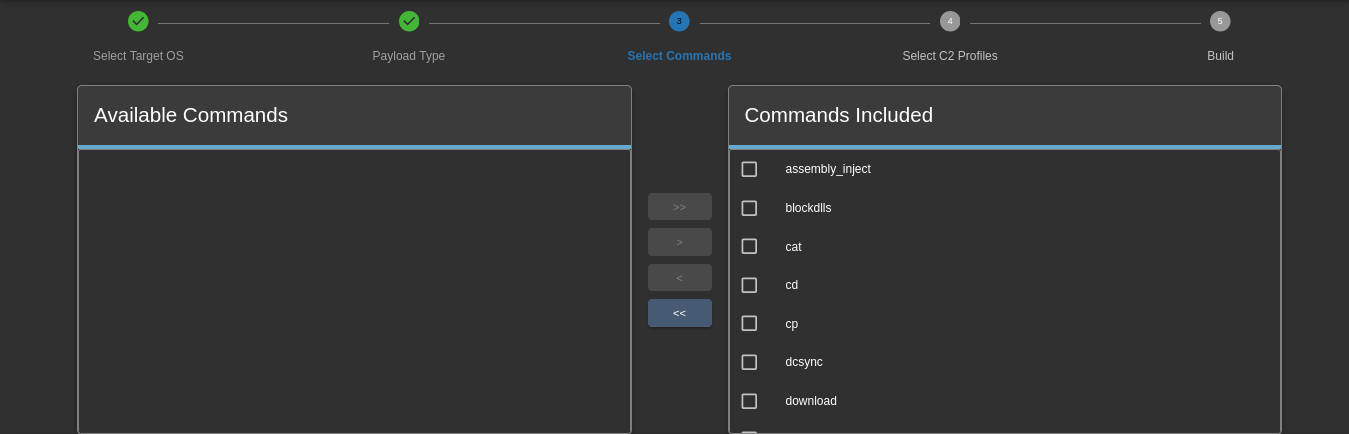The image size is (1349, 434).
Task: Tick the cat command checkbox
Action: [x=749, y=246]
